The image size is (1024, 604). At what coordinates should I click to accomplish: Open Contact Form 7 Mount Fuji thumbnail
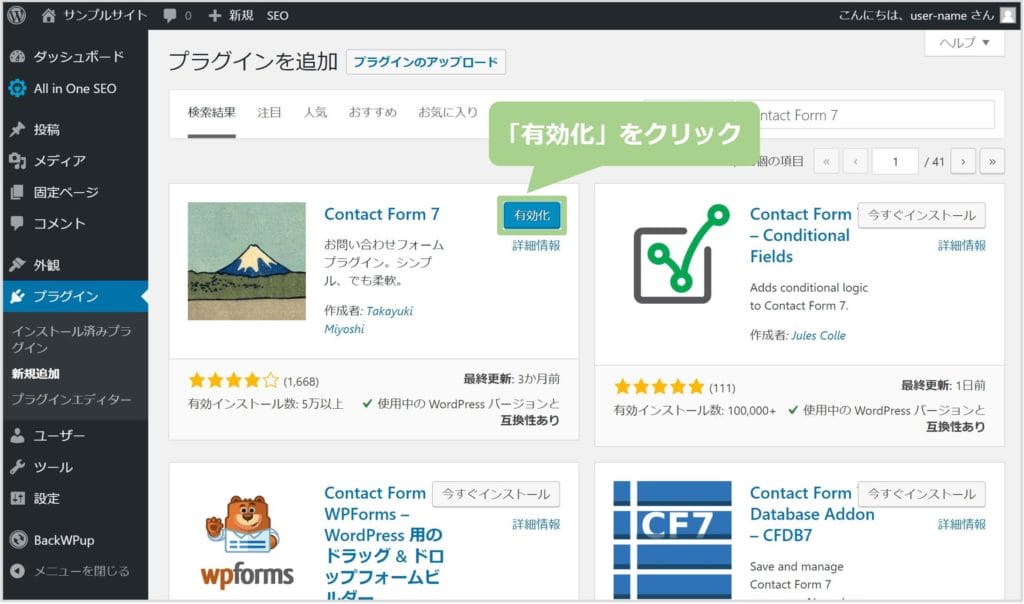pyautogui.click(x=246, y=261)
